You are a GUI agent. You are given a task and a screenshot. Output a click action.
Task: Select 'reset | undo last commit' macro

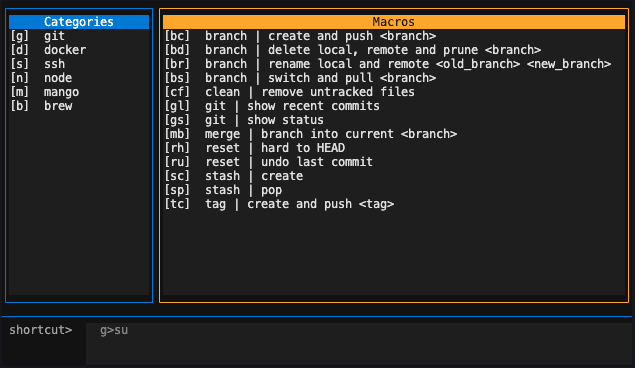coord(394,162)
